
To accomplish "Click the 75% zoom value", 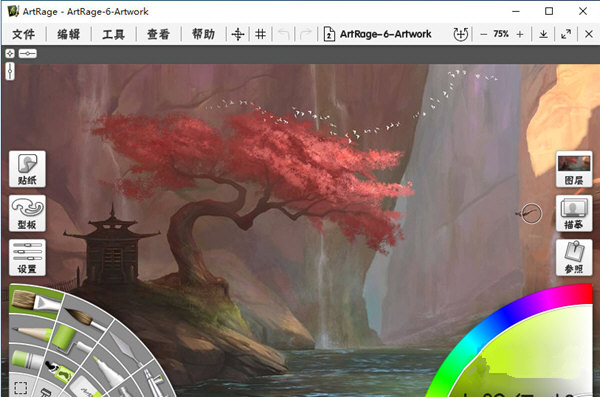I will tap(501, 34).
